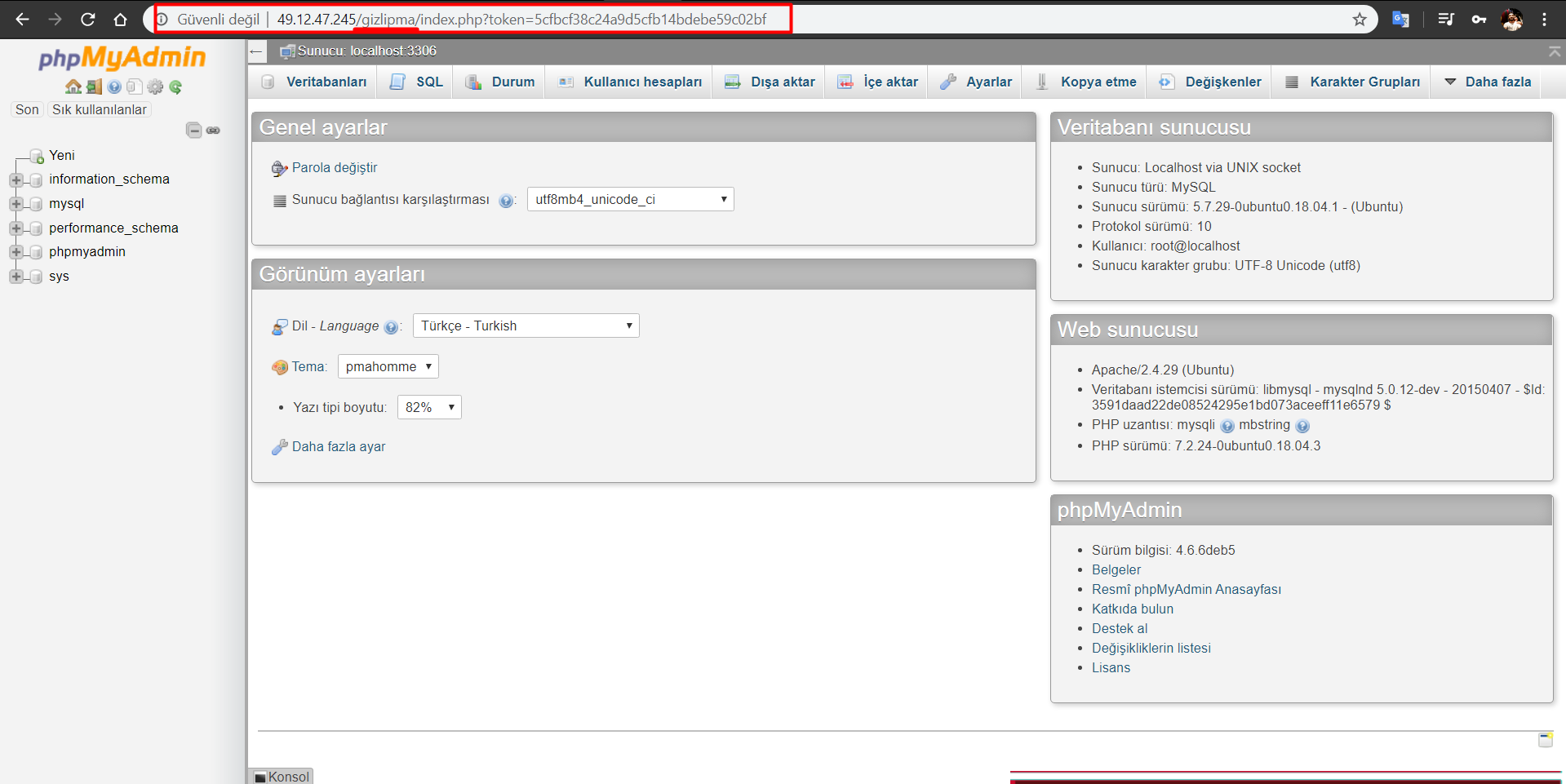Screen dimensions: 1566x784
Task: Collapse all navigation tree items icon
Action: [193, 130]
